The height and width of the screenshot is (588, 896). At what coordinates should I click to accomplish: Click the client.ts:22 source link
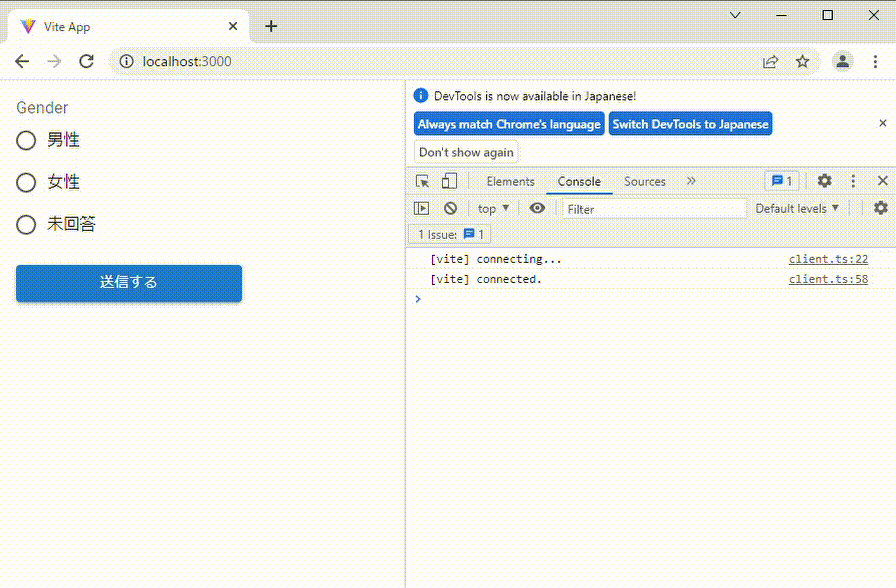pos(827,258)
